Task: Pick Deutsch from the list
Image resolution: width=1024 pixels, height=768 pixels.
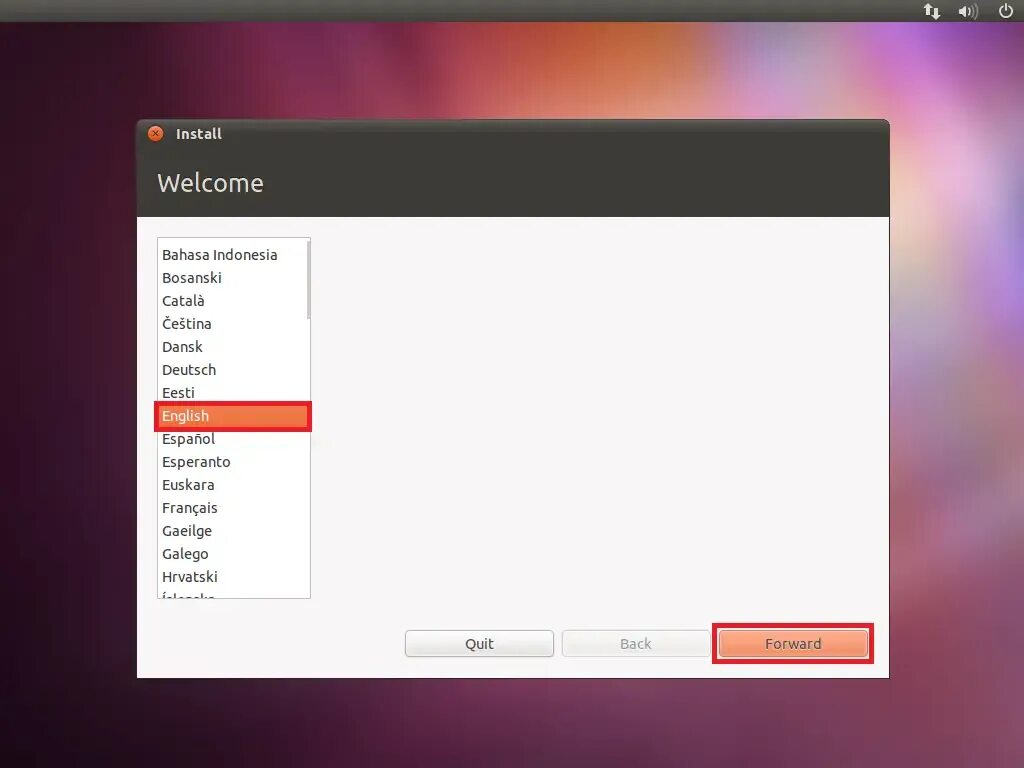Action: [232, 370]
